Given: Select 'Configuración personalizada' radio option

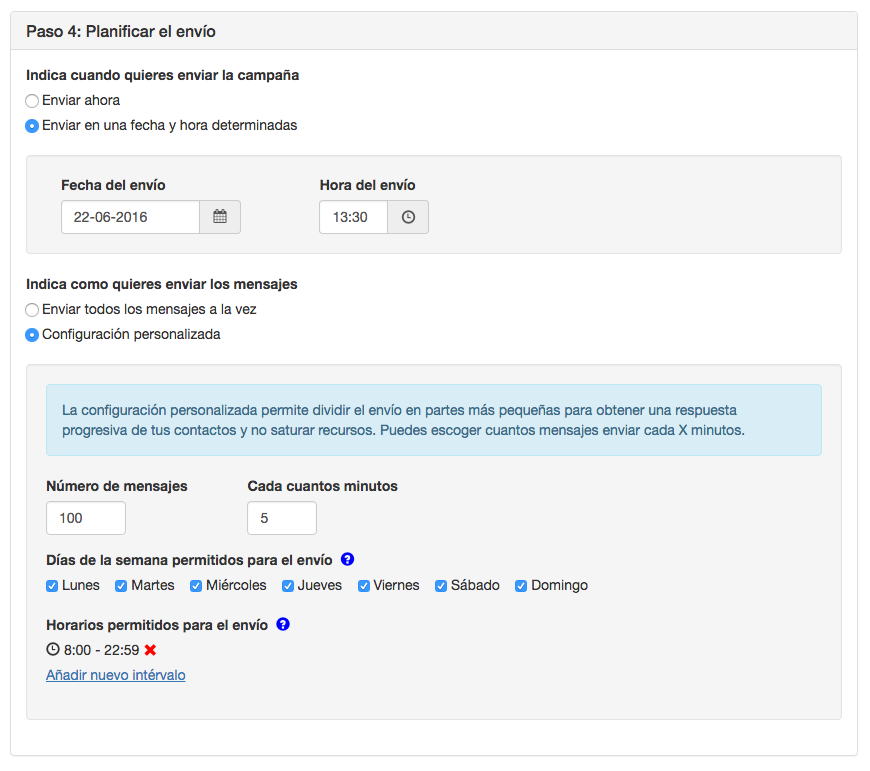Looking at the screenshot, I should coord(32,335).
